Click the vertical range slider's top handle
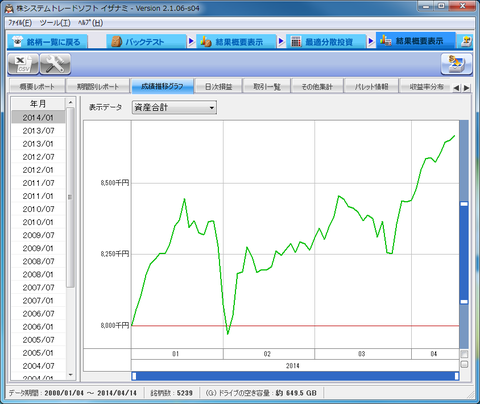The image size is (480, 404). [464, 204]
